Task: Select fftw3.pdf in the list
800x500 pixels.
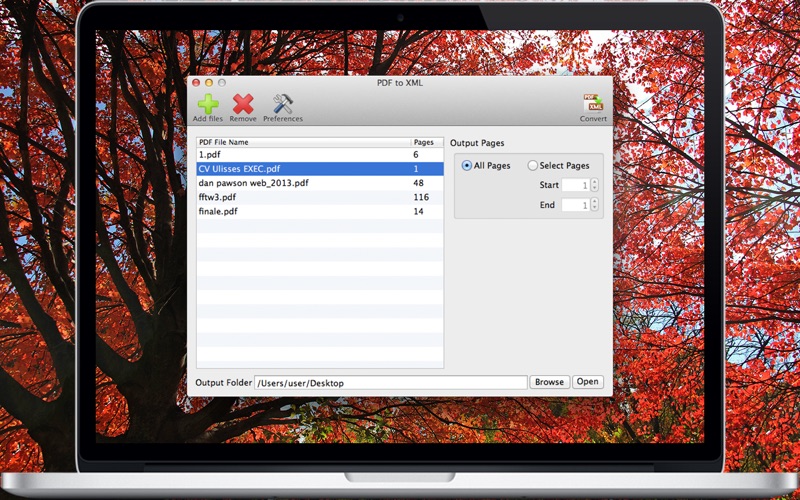Action: 320,197
